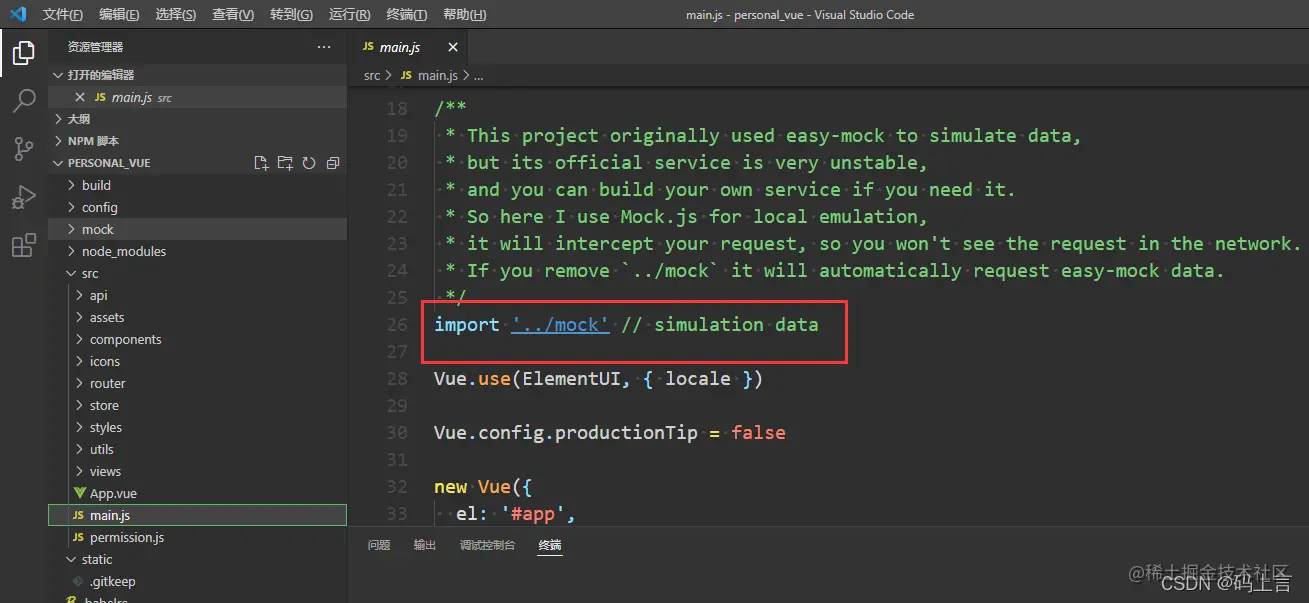Image resolution: width=1309 pixels, height=603 pixels.
Task: Close the main.js editor tab
Action: click(453, 47)
